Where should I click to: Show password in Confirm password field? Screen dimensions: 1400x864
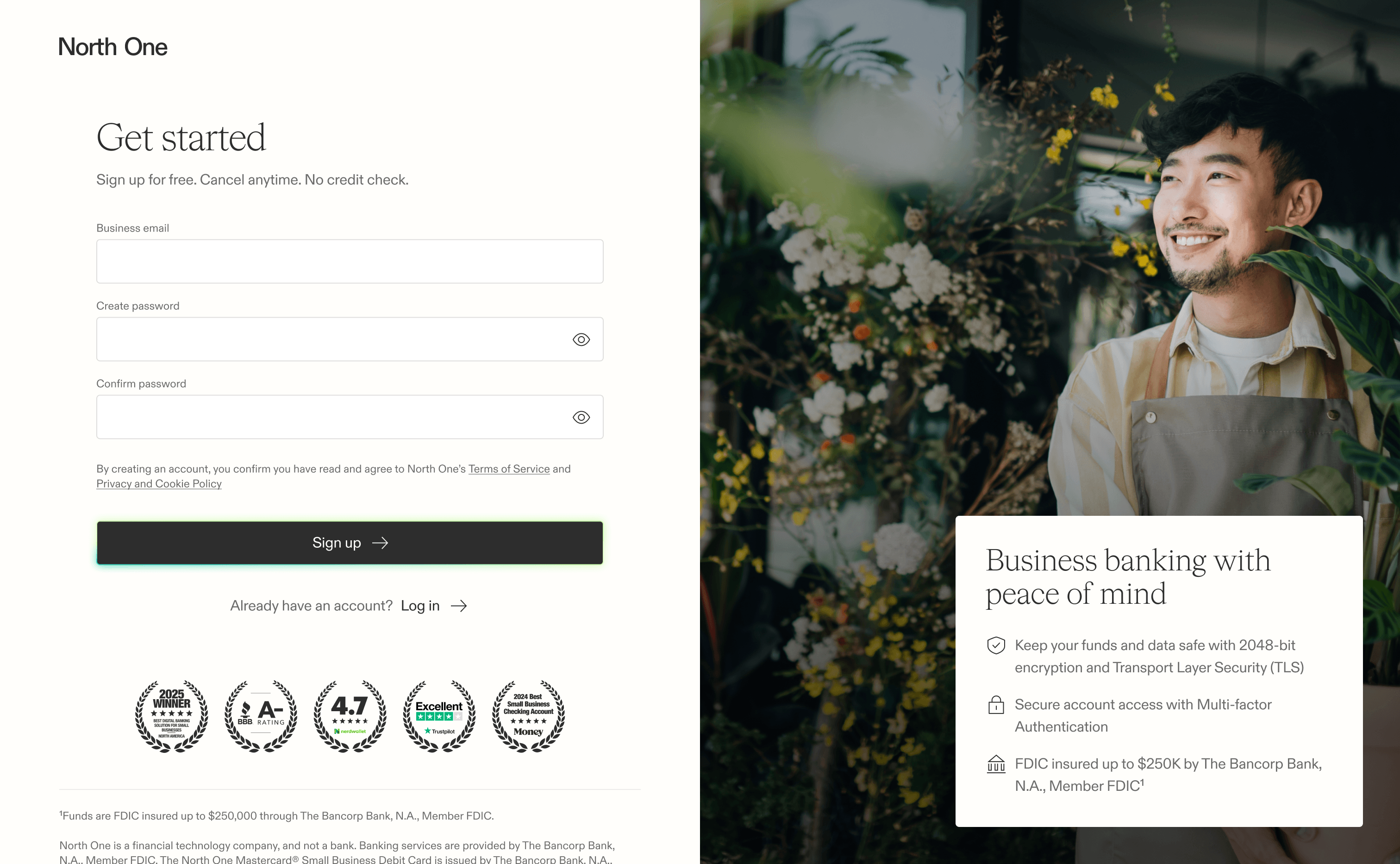tap(581, 417)
